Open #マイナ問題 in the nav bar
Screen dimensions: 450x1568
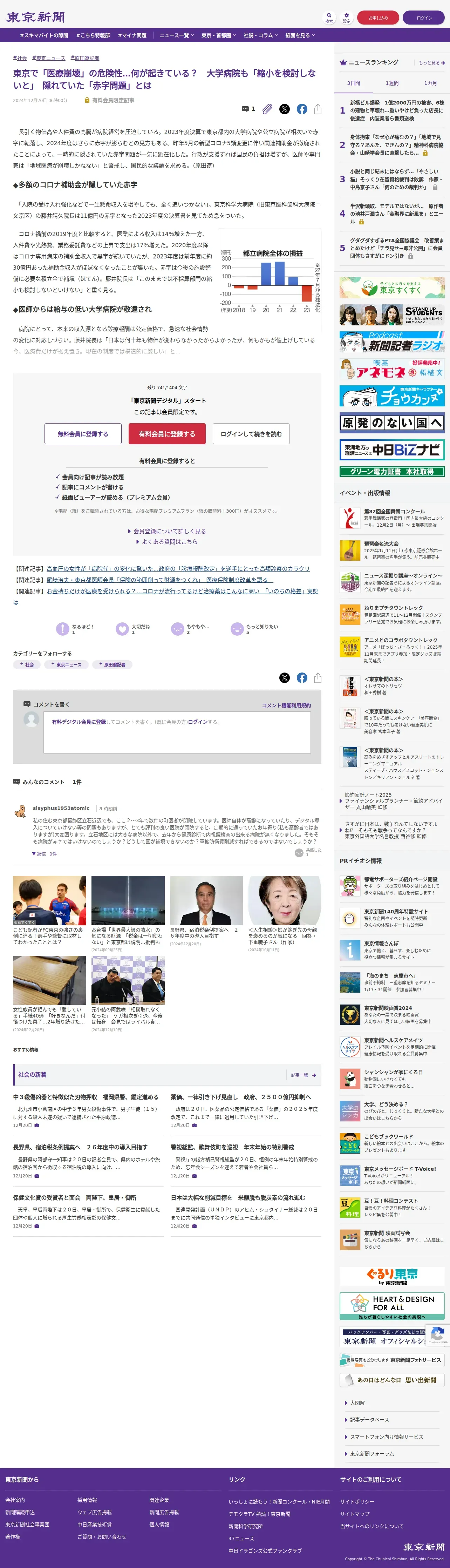point(132,35)
